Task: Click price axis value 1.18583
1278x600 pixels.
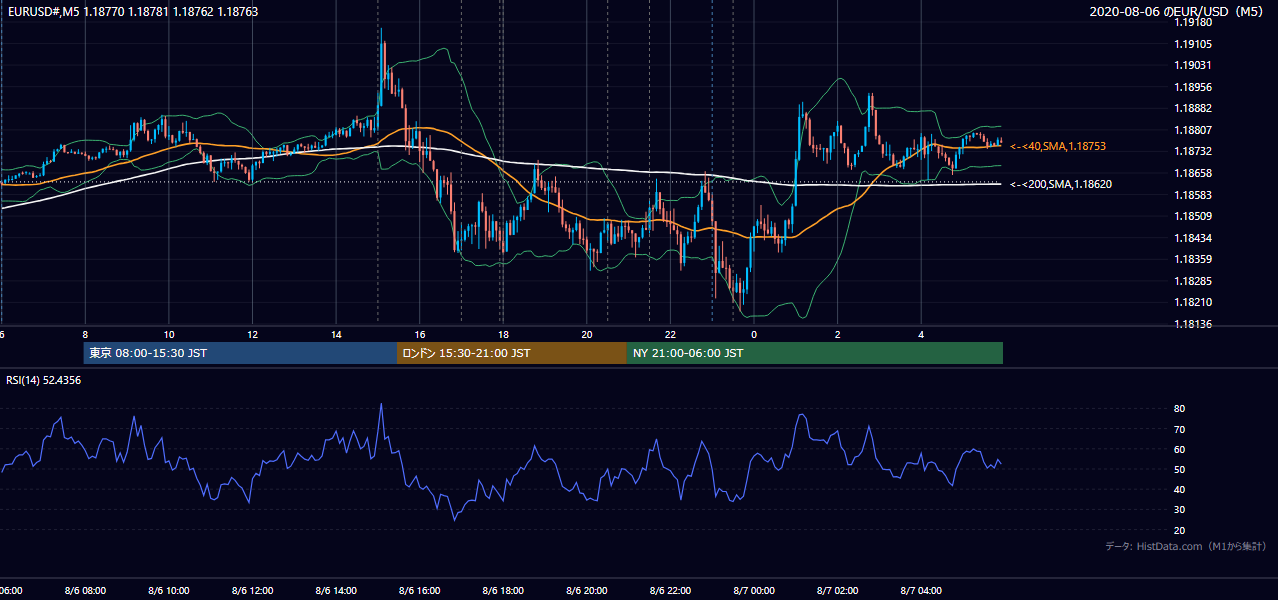Action: coord(1192,195)
